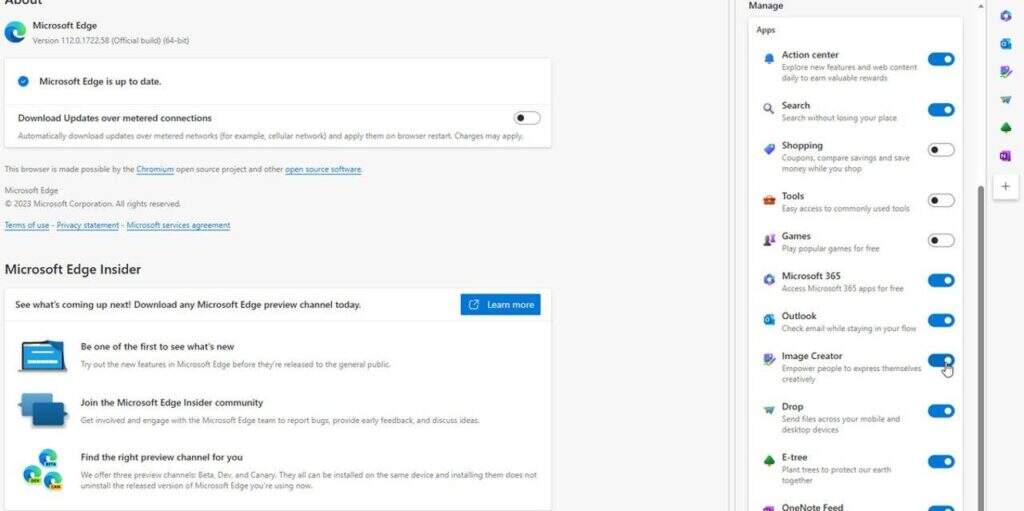
Task: Click the Learn more button
Action: pos(500,305)
